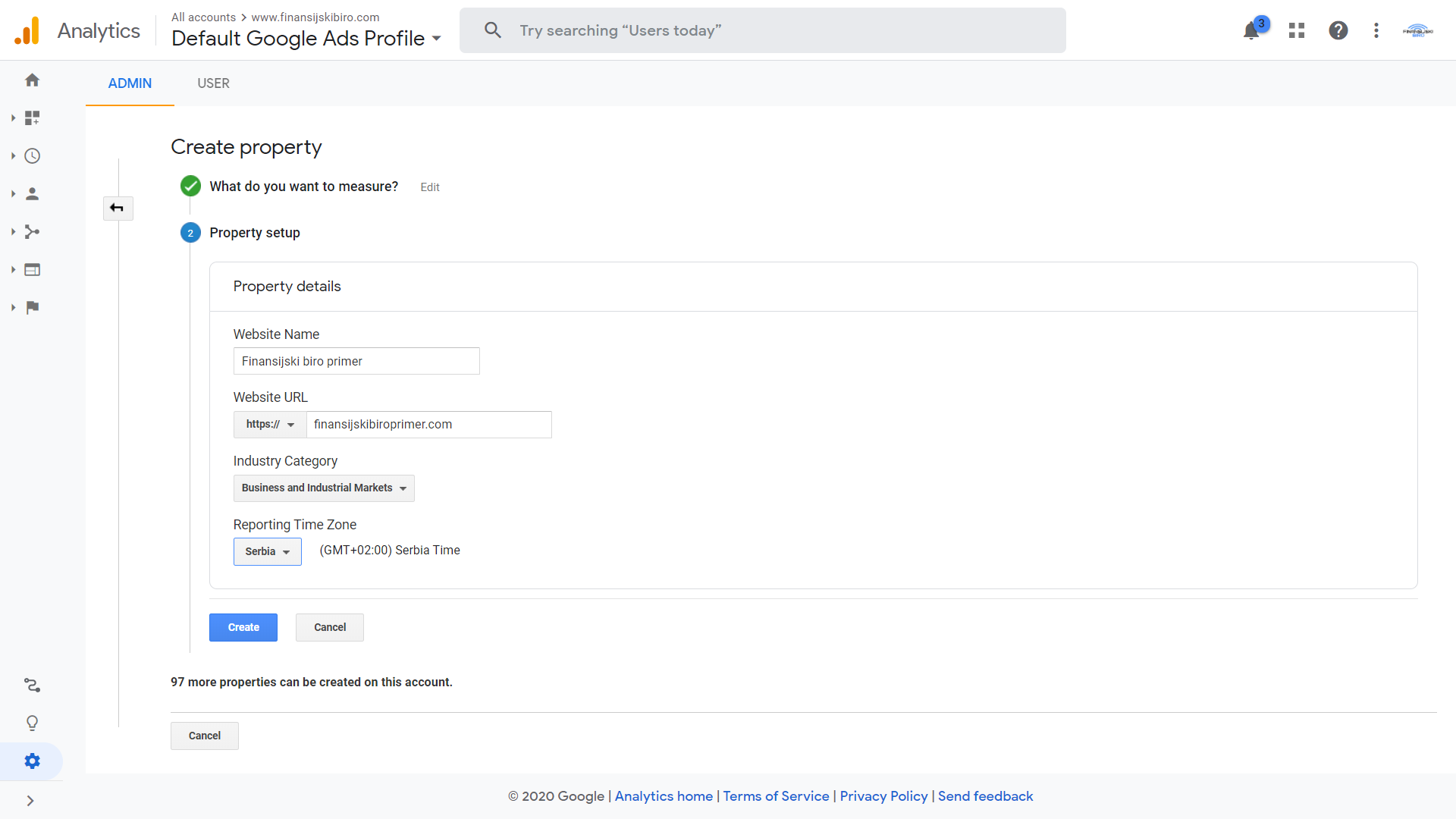Viewport: 1456px width, 819px height.
Task: Open the Home icon in the sidebar
Action: coord(32,80)
